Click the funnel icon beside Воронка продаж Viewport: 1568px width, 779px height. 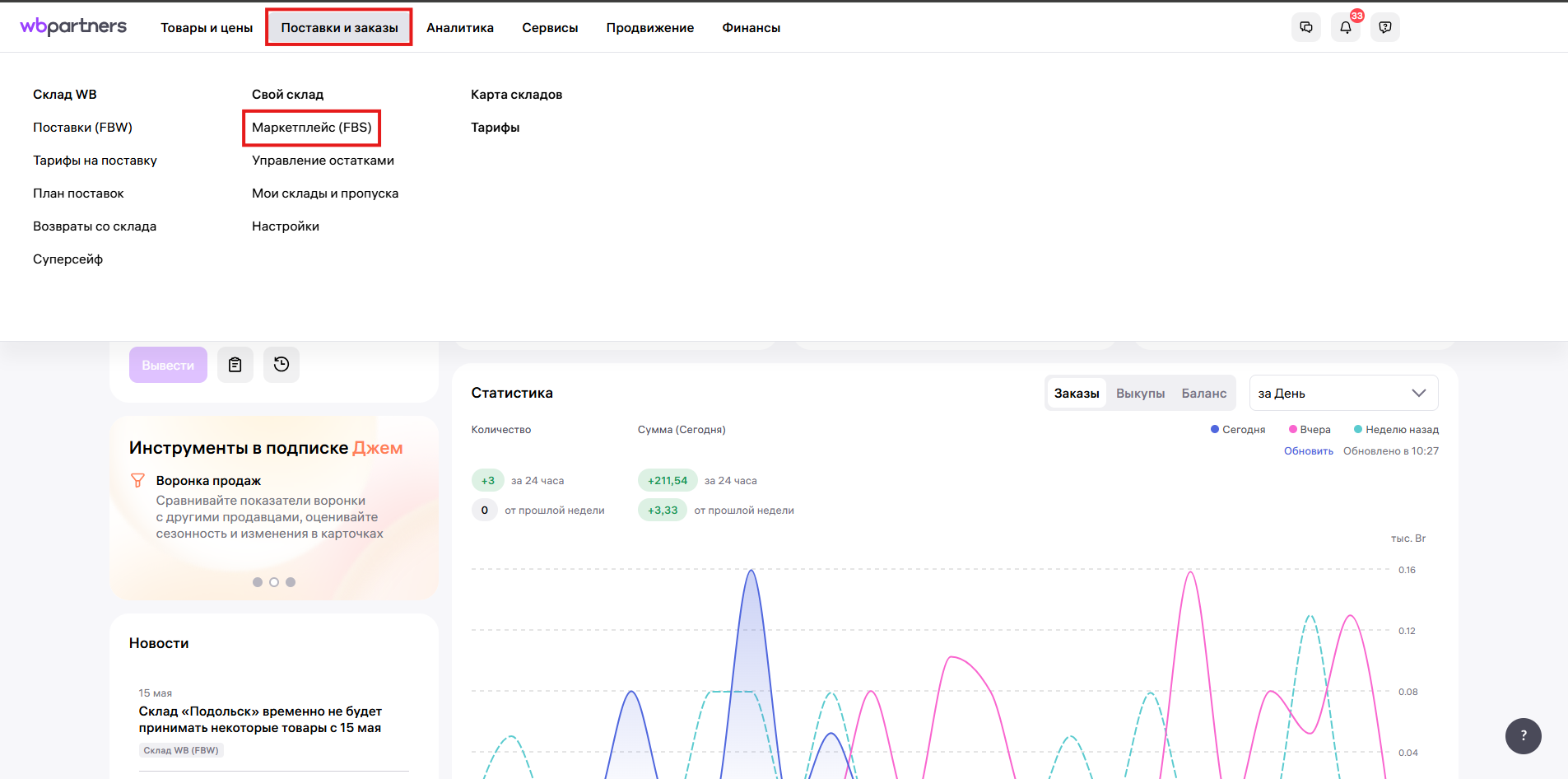(138, 480)
